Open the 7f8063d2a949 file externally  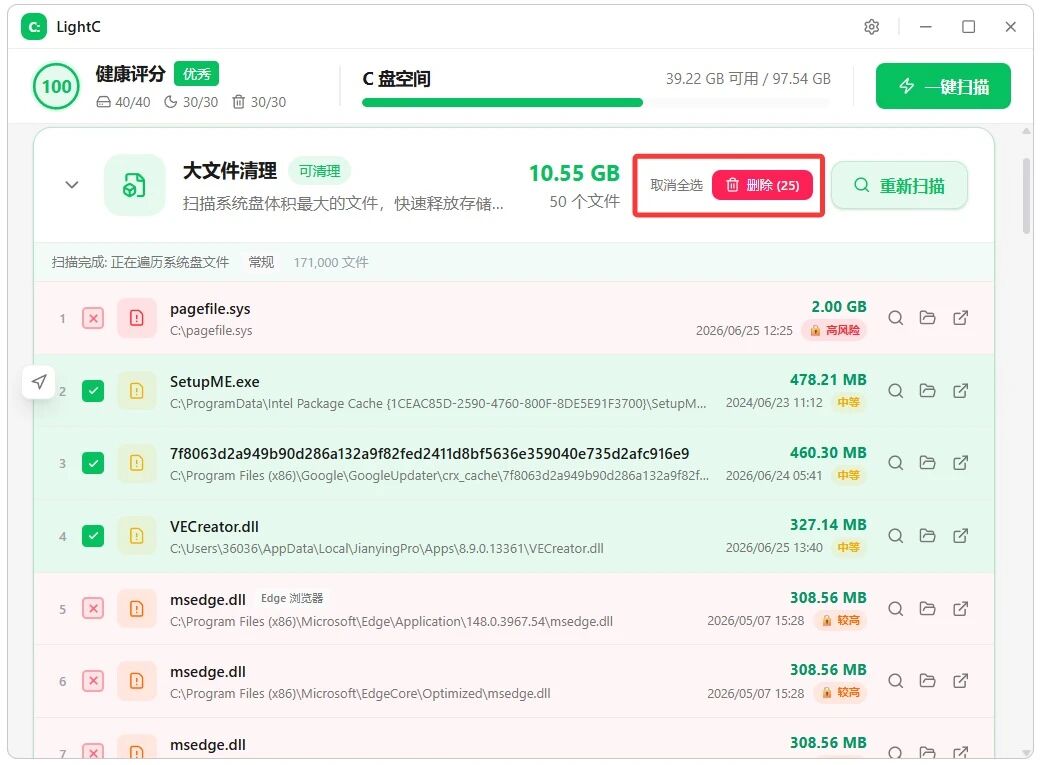(x=960, y=462)
